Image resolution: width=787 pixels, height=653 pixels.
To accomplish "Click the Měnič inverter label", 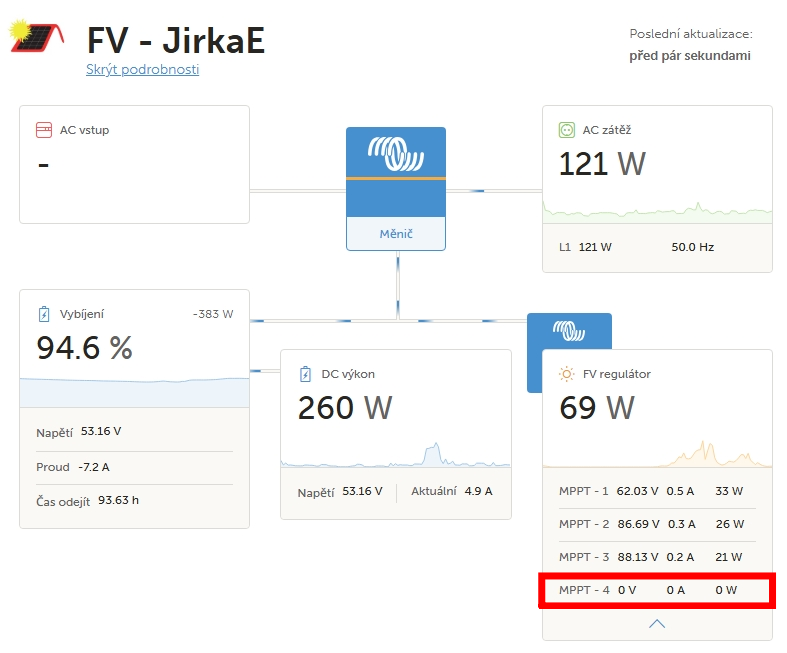I will [396, 234].
